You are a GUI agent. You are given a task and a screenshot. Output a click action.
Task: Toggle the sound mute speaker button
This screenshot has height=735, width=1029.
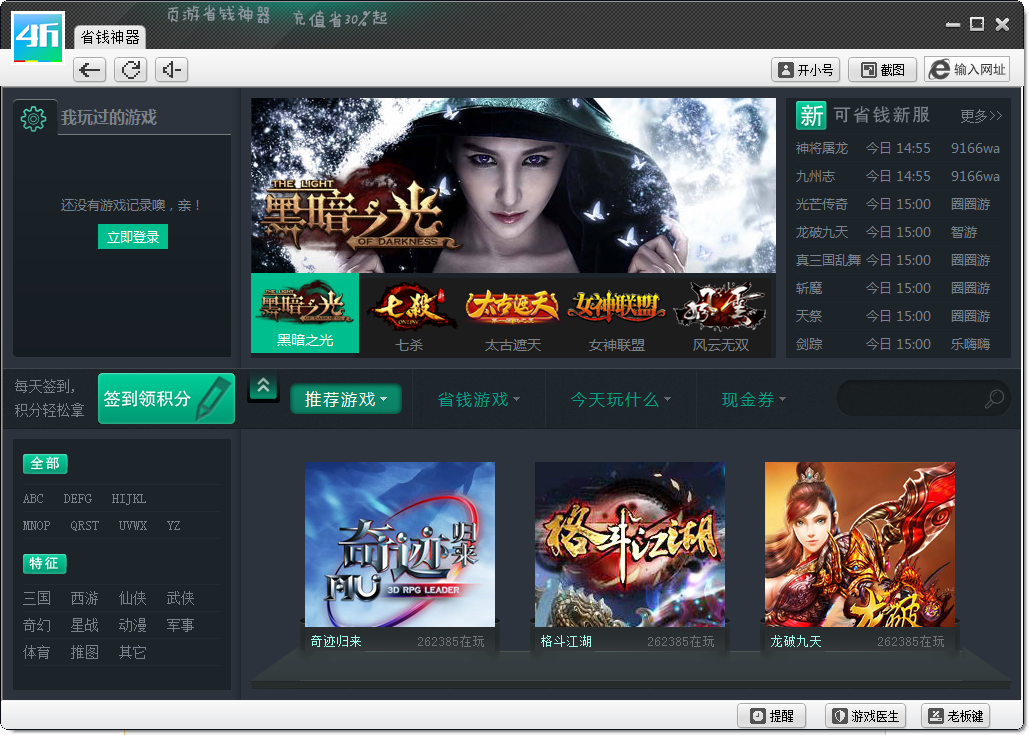[171, 70]
